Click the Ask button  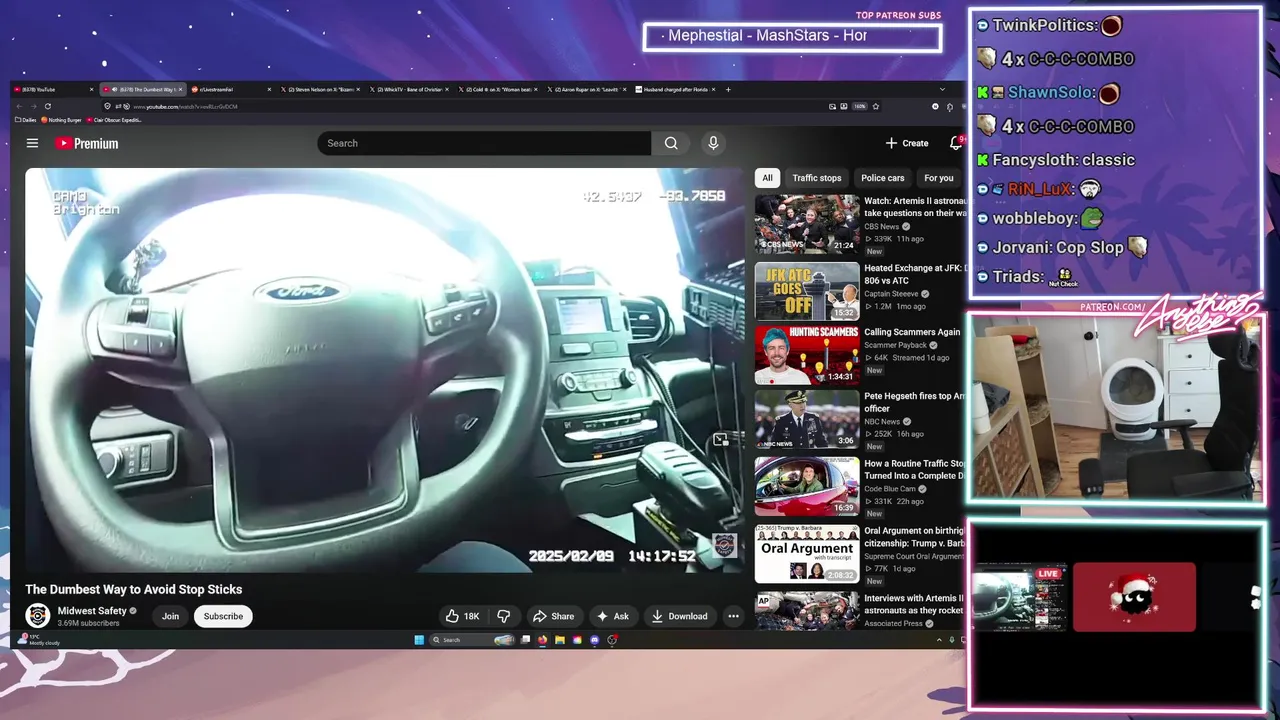click(613, 616)
